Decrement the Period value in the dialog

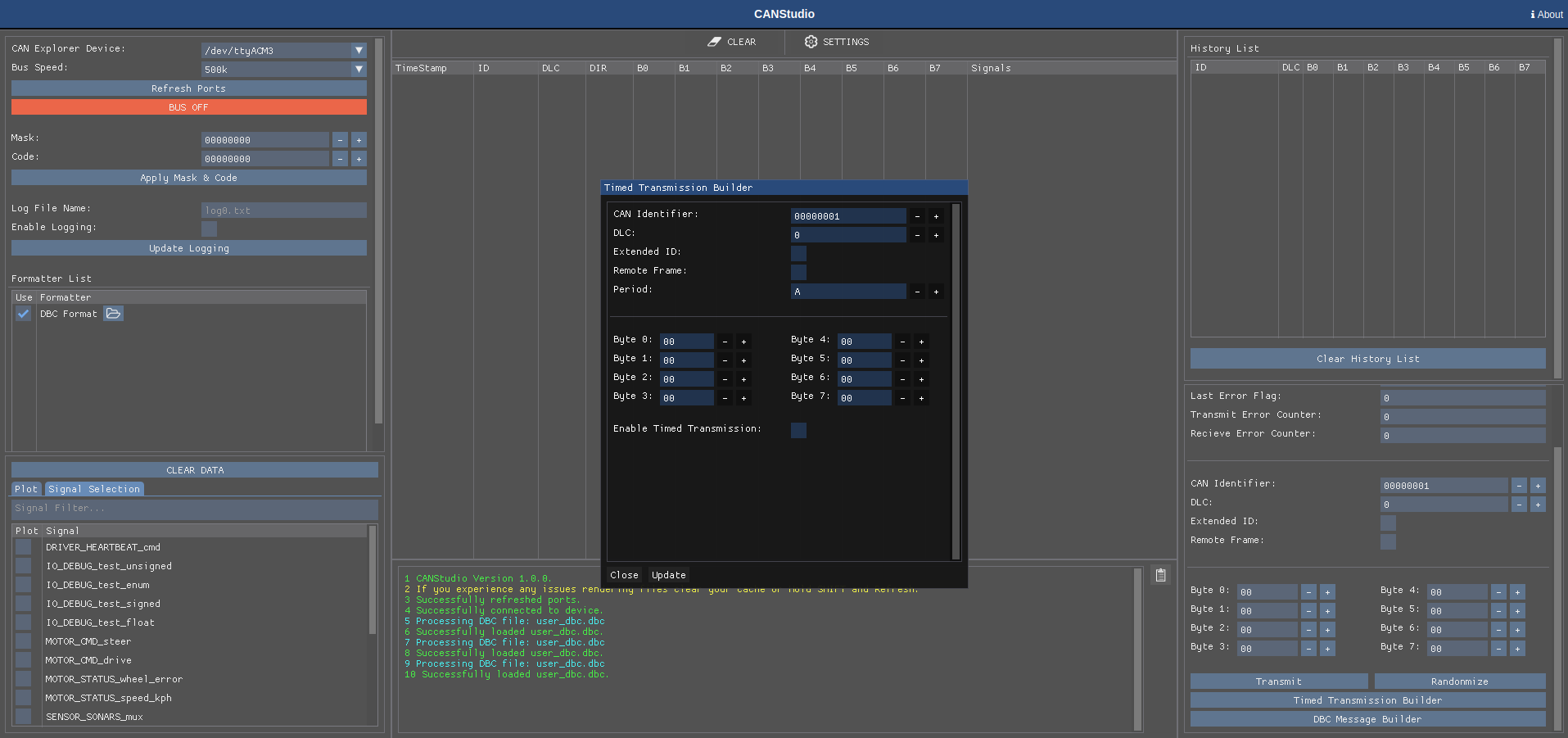click(x=917, y=292)
